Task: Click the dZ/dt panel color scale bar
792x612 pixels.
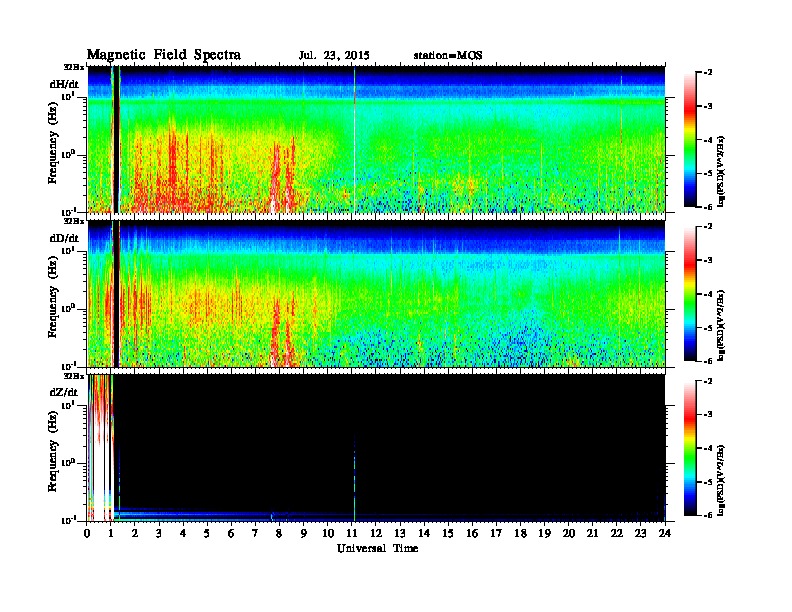Action: click(689, 448)
